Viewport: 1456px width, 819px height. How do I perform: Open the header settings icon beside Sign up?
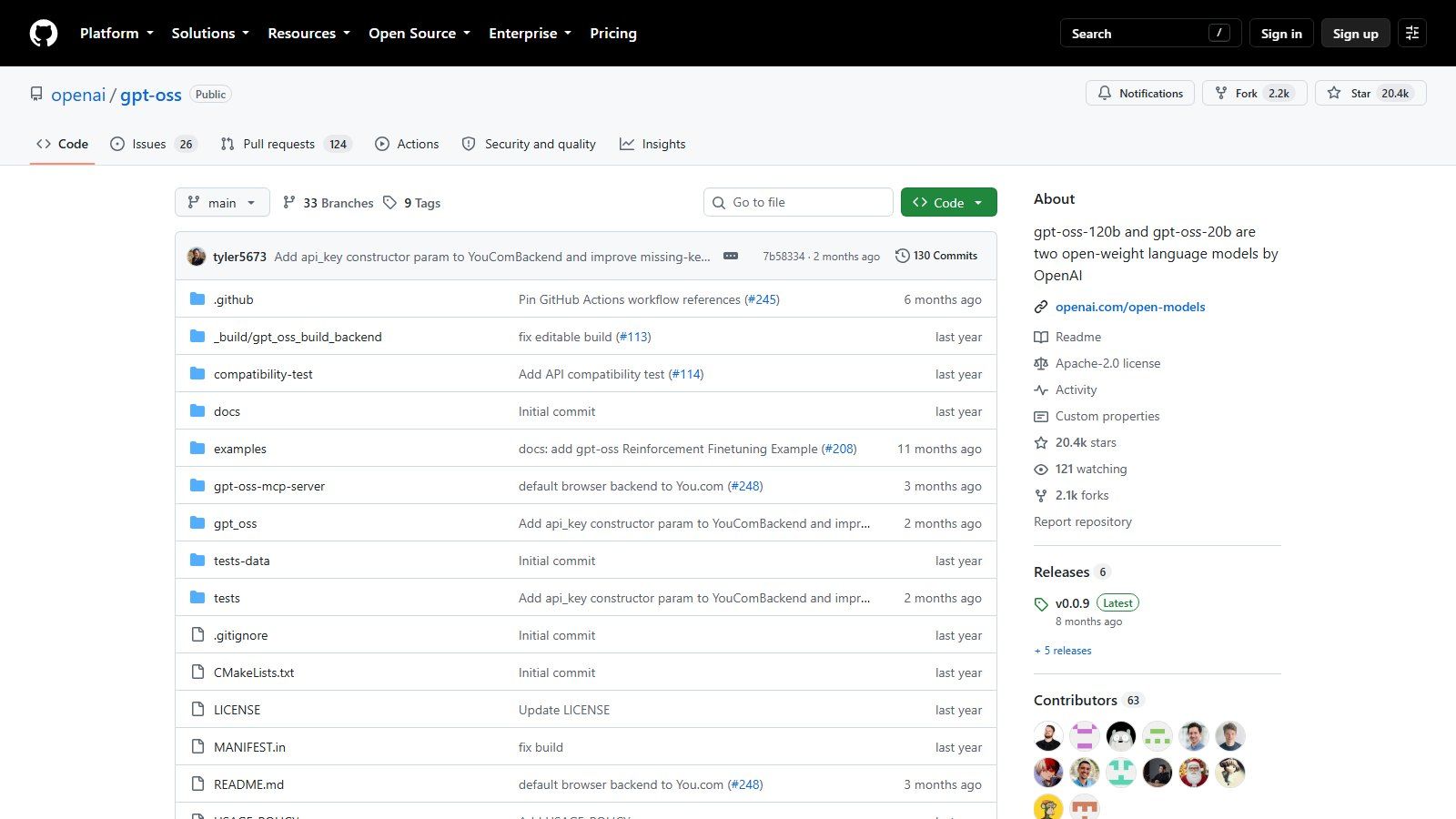tap(1412, 33)
